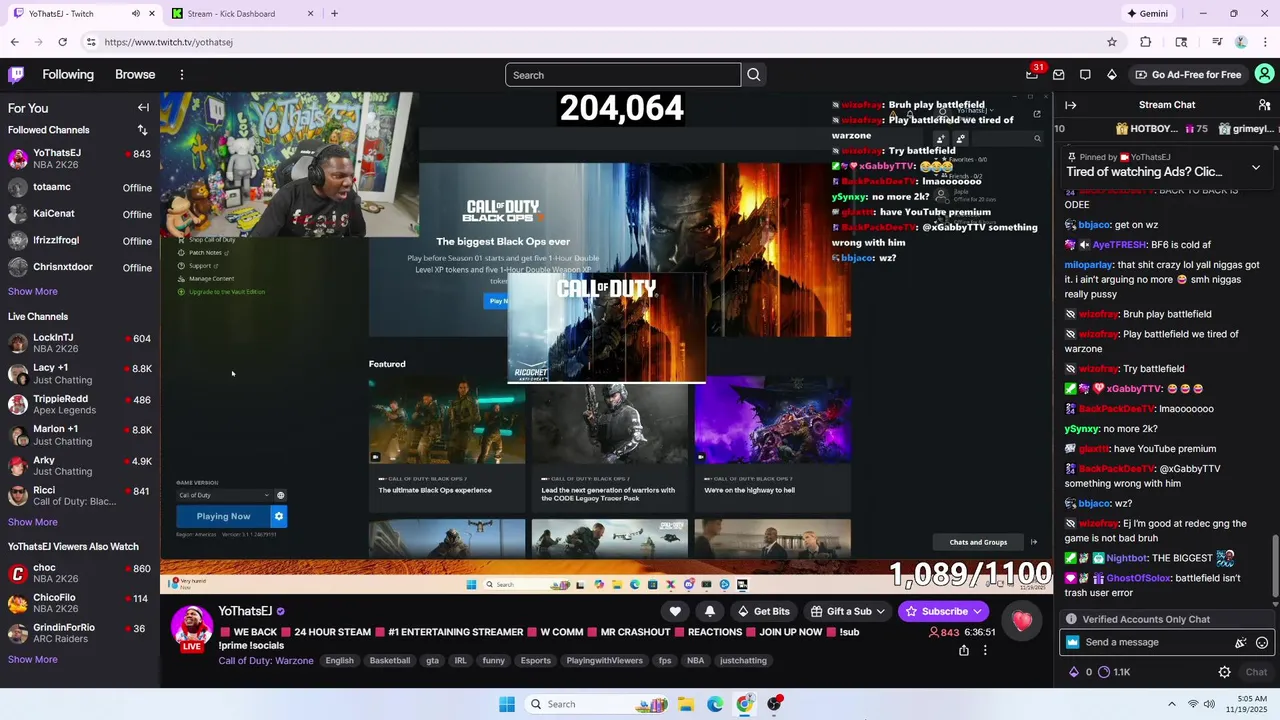Show more live channels
The image size is (1280, 720).
pyautogui.click(x=33, y=522)
